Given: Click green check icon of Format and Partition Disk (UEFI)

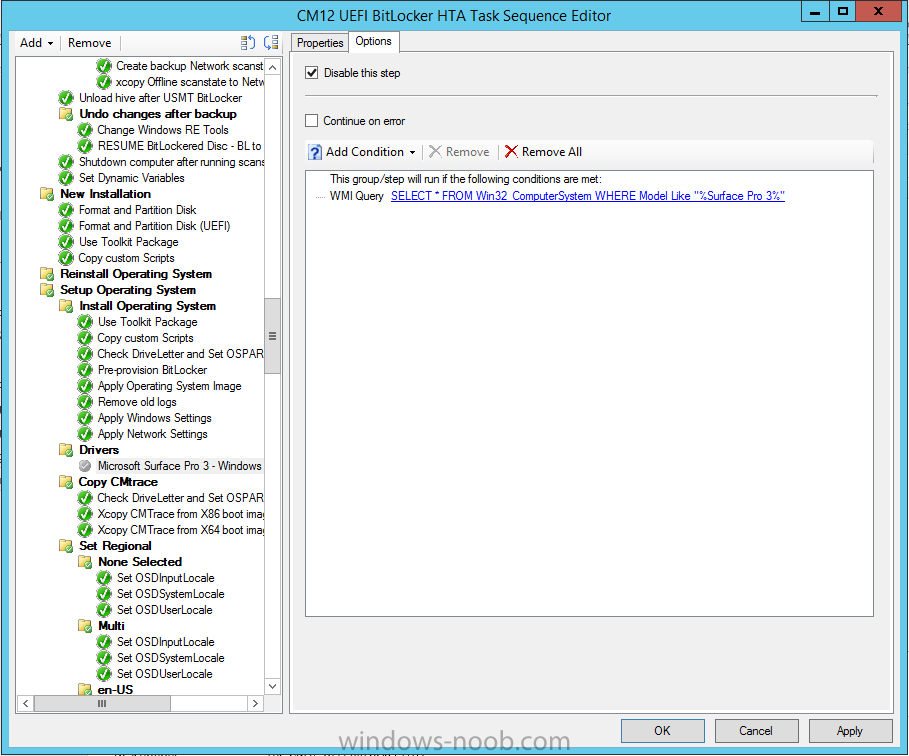Looking at the screenshot, I should (66, 226).
